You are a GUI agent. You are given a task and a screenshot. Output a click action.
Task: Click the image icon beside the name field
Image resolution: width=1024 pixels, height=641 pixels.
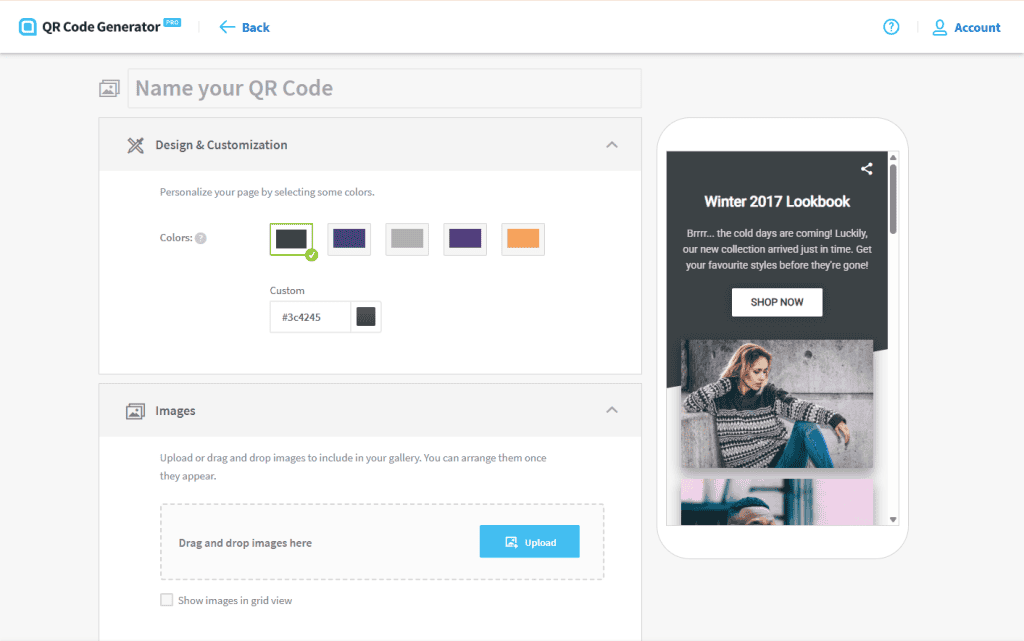(x=109, y=87)
